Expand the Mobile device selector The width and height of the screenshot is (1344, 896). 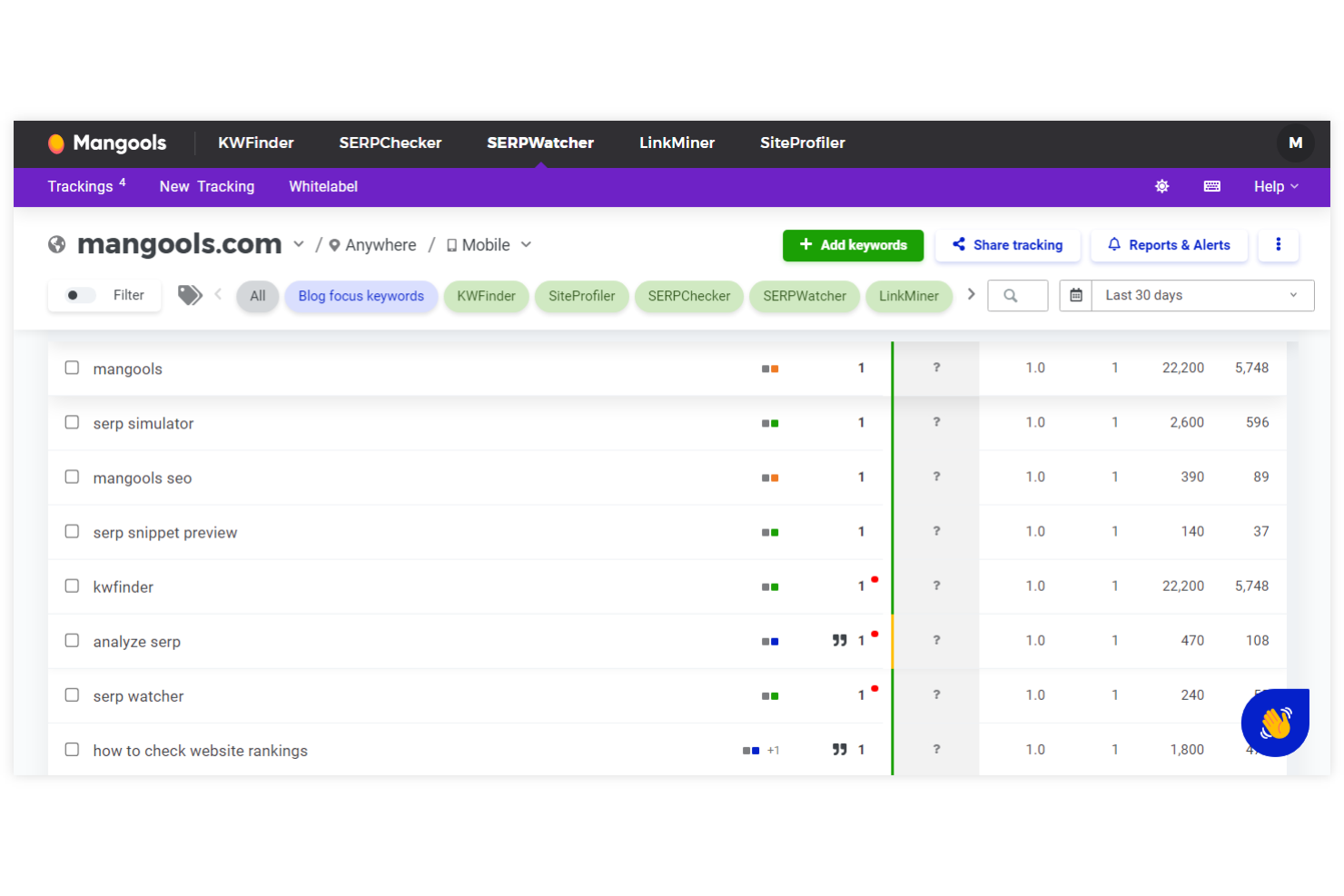click(527, 244)
